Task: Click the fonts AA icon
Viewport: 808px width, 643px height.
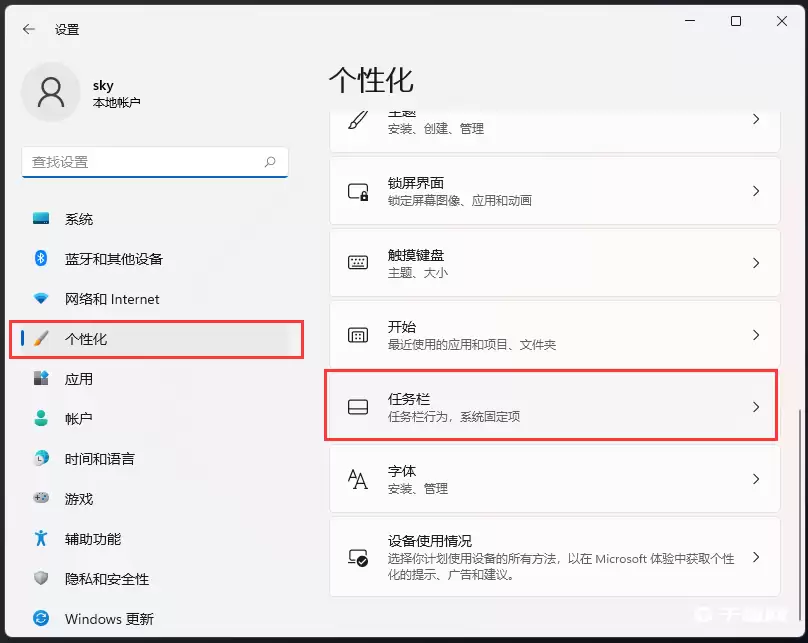Action: point(358,479)
